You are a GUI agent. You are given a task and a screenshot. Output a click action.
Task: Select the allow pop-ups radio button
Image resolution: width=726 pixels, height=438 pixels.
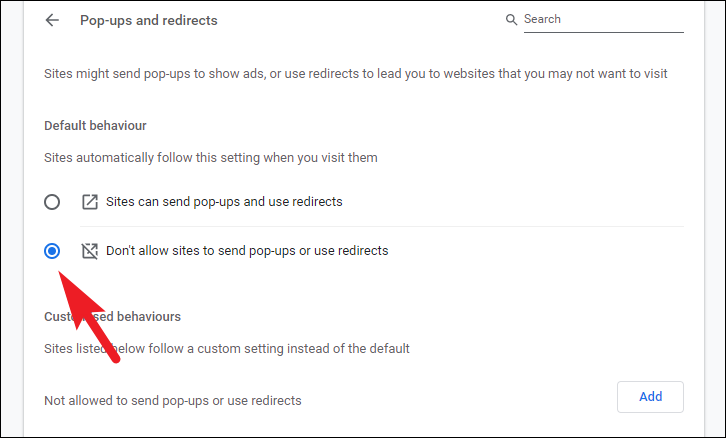[52, 202]
